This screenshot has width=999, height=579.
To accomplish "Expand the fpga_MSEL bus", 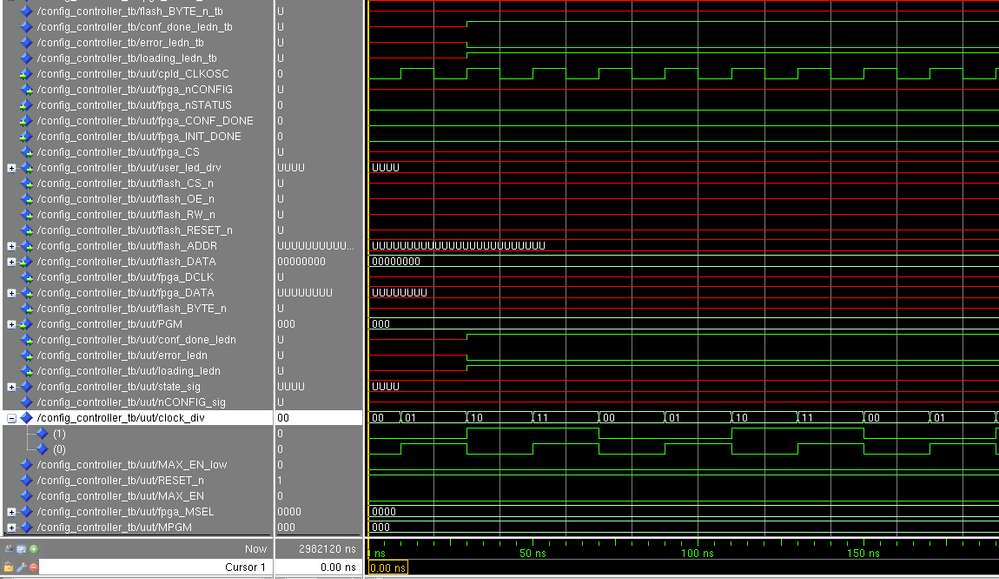I will pyautogui.click(x=12, y=512).
